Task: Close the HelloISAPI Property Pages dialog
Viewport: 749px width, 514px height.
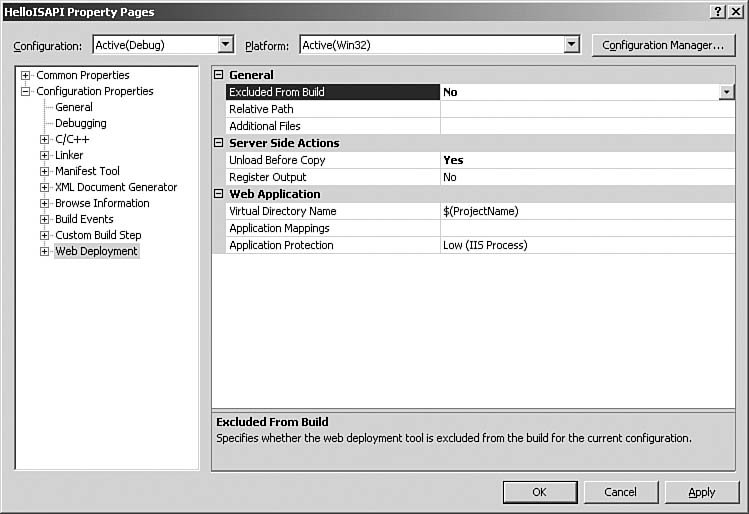Action: click(736, 12)
